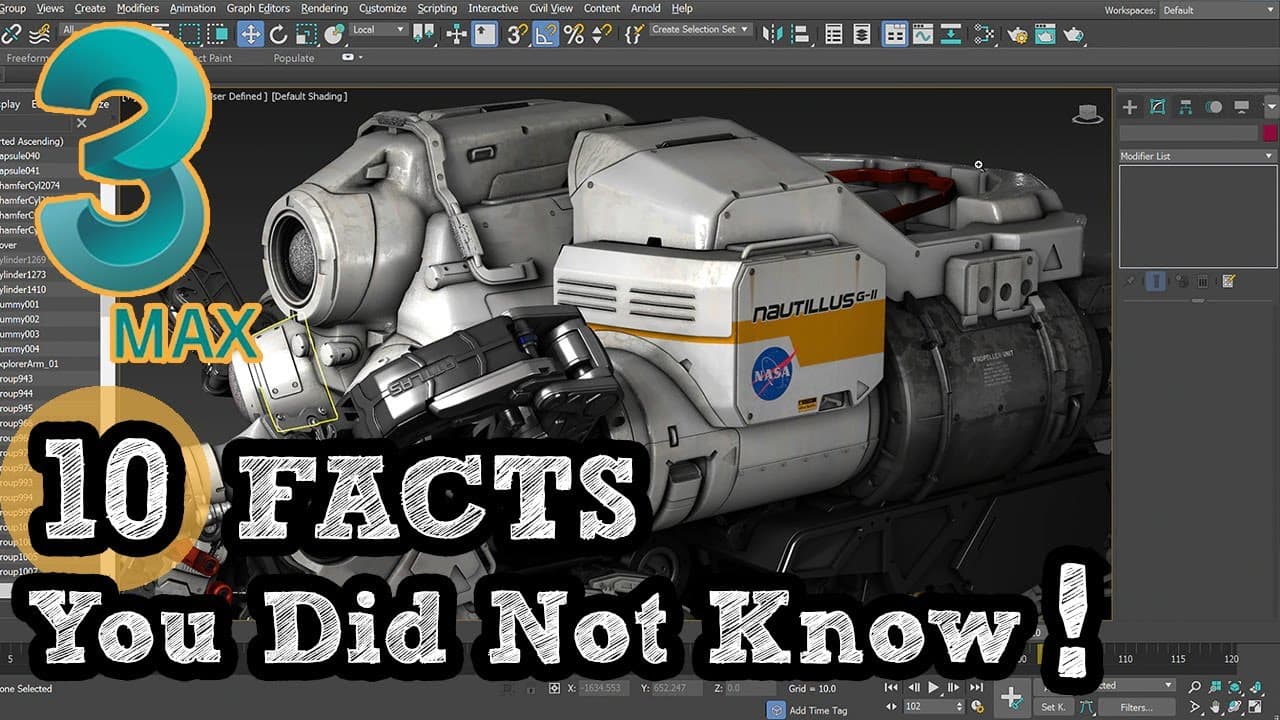Screen dimensions: 1280x720
Task: Open the Curve Editor
Action: tap(922, 34)
